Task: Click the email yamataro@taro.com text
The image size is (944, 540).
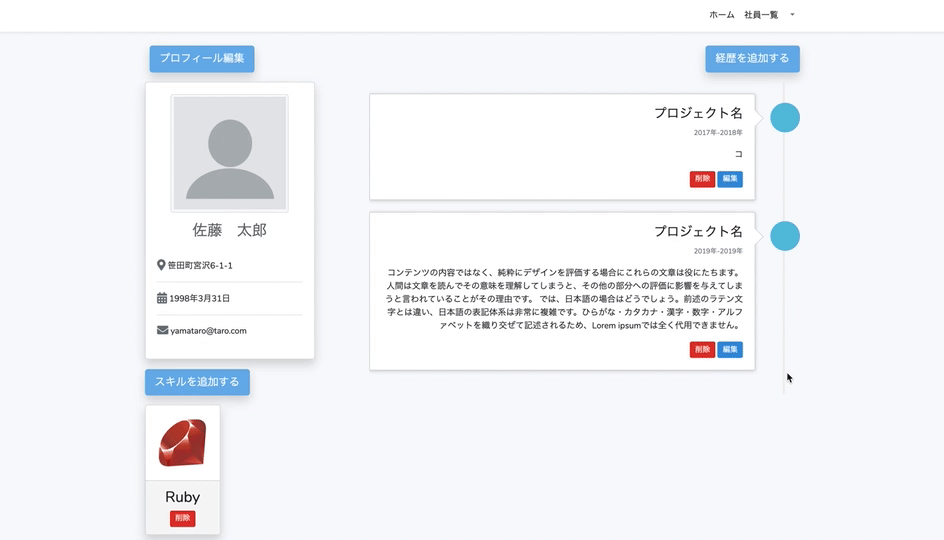Action: (208, 330)
